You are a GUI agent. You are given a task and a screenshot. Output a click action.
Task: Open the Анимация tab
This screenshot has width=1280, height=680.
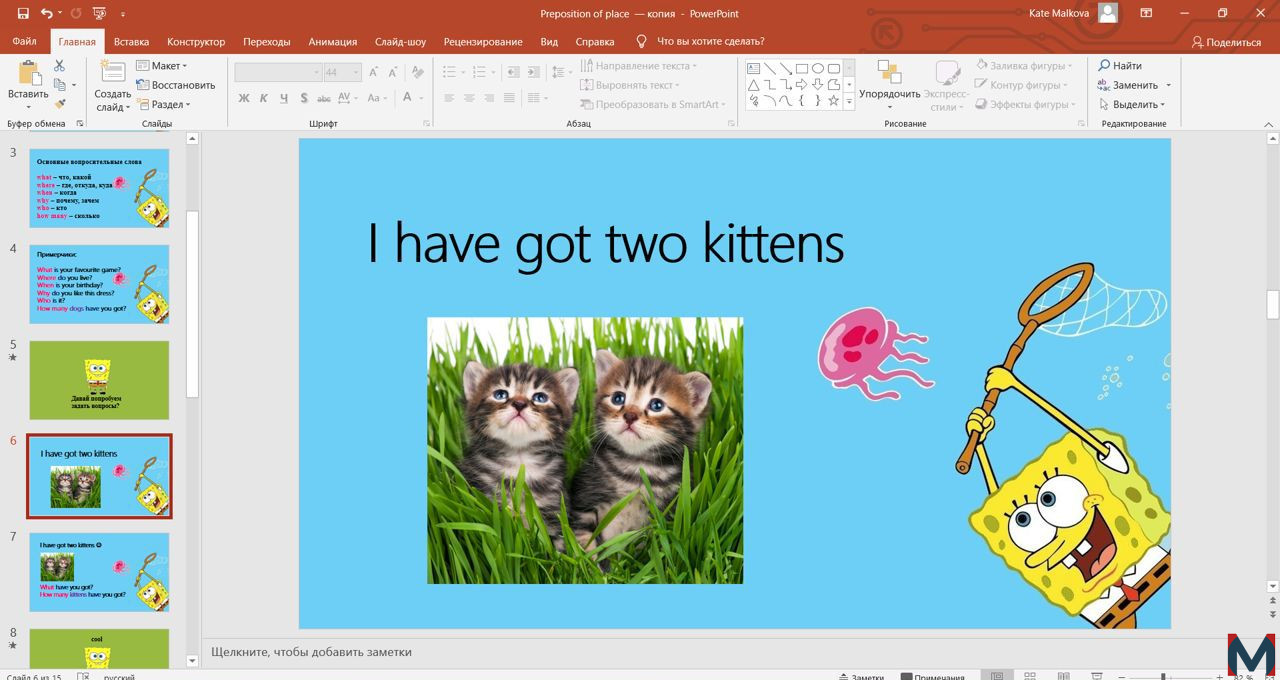coord(332,42)
